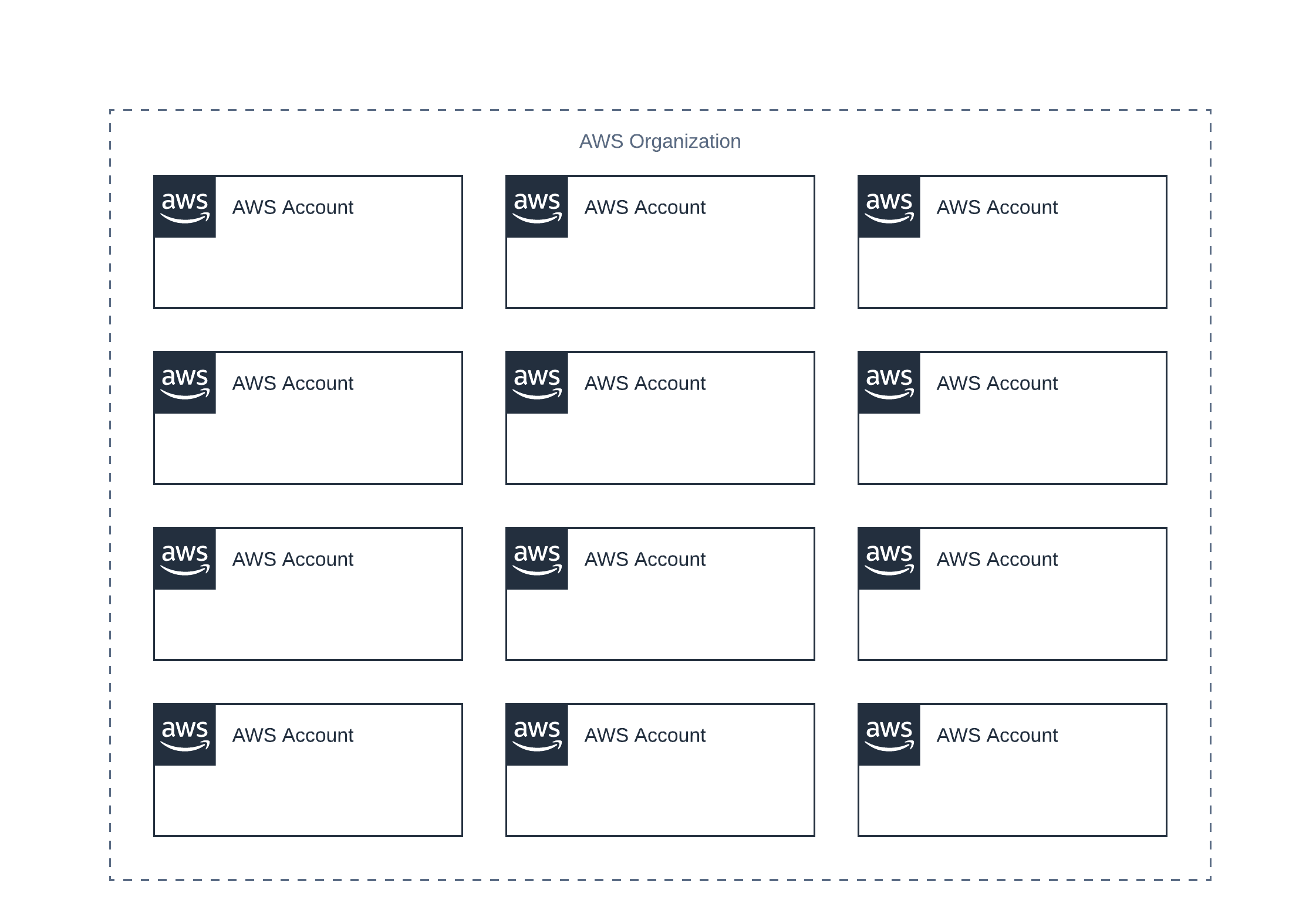Click the AWS logo in top-middle account box
Screen dimensions: 1289x924
[537, 207]
